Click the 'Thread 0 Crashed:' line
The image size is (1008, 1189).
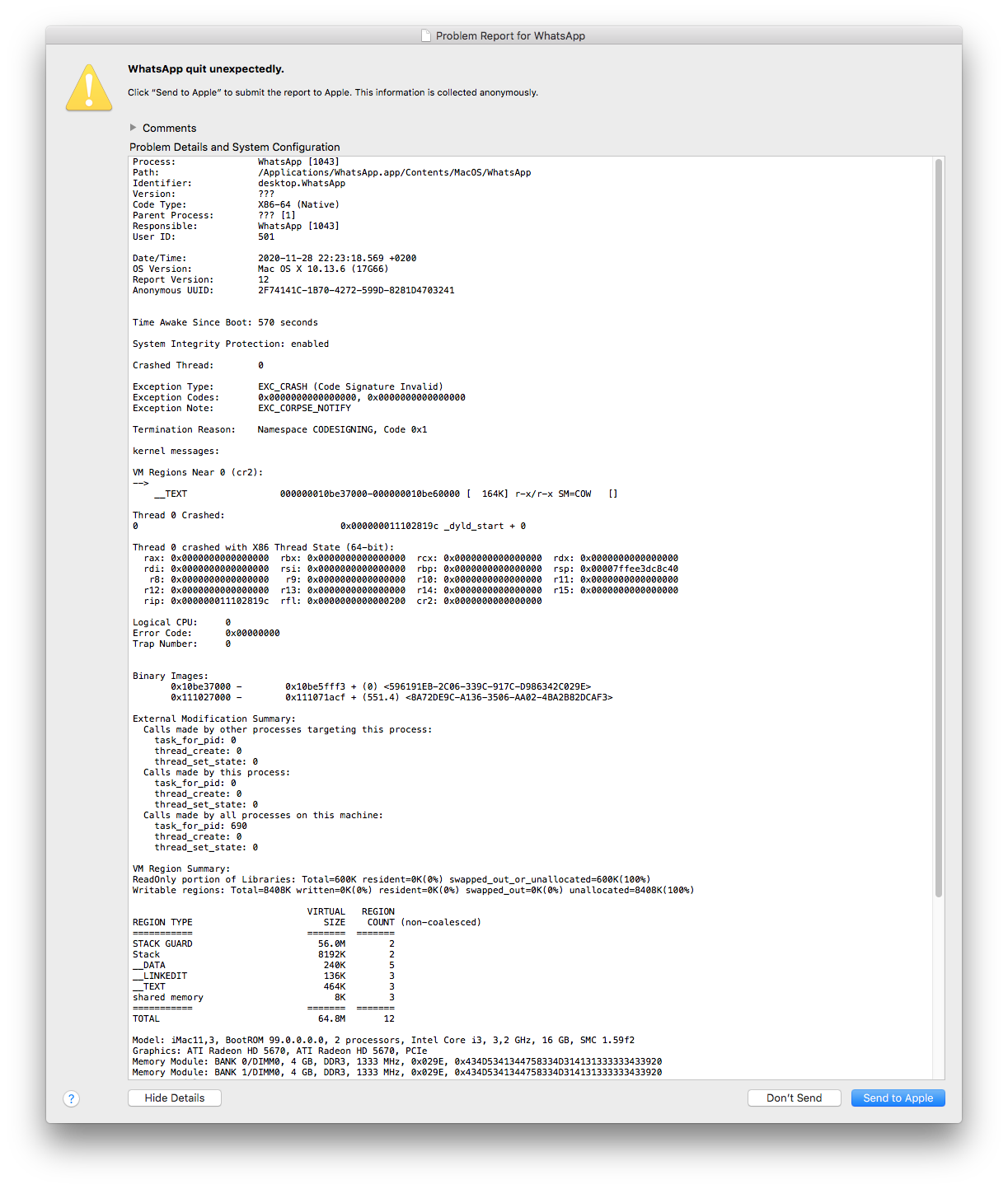[178, 516]
